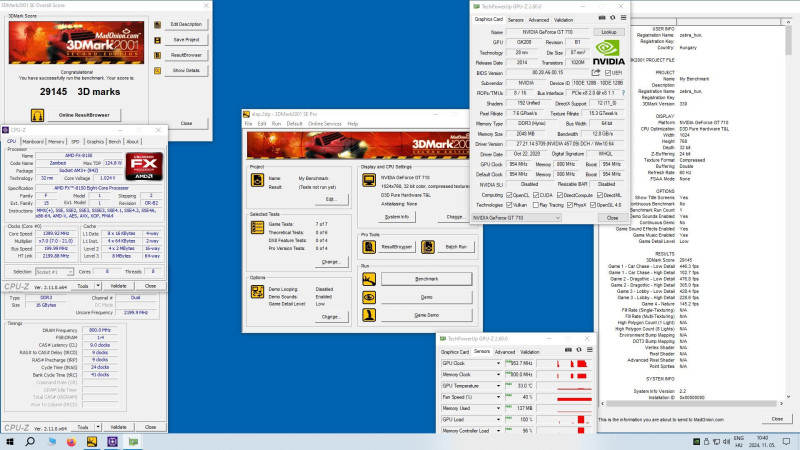Click the Display and CPU Settings monitor icon
This screenshot has height=450, width=800.
[x=369, y=180]
